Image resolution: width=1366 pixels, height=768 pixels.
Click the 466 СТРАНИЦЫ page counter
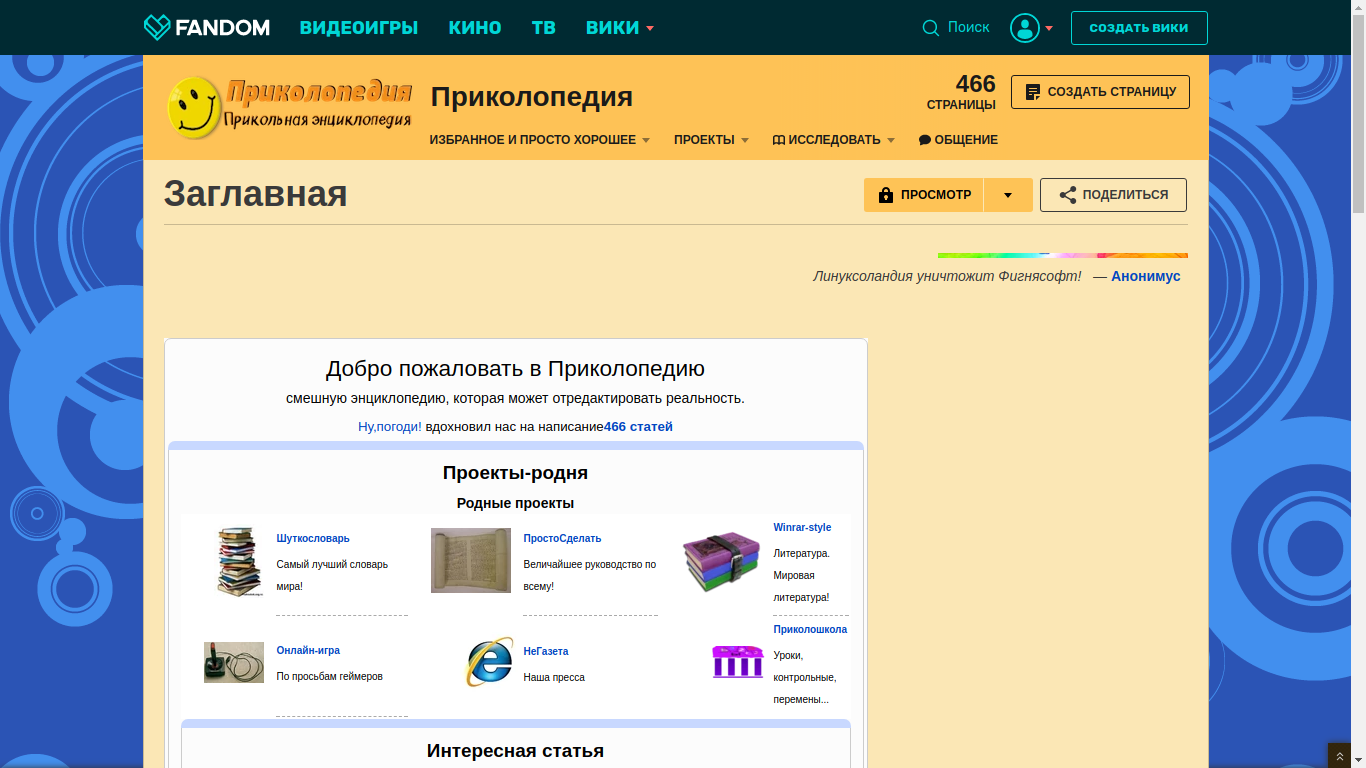click(961, 92)
